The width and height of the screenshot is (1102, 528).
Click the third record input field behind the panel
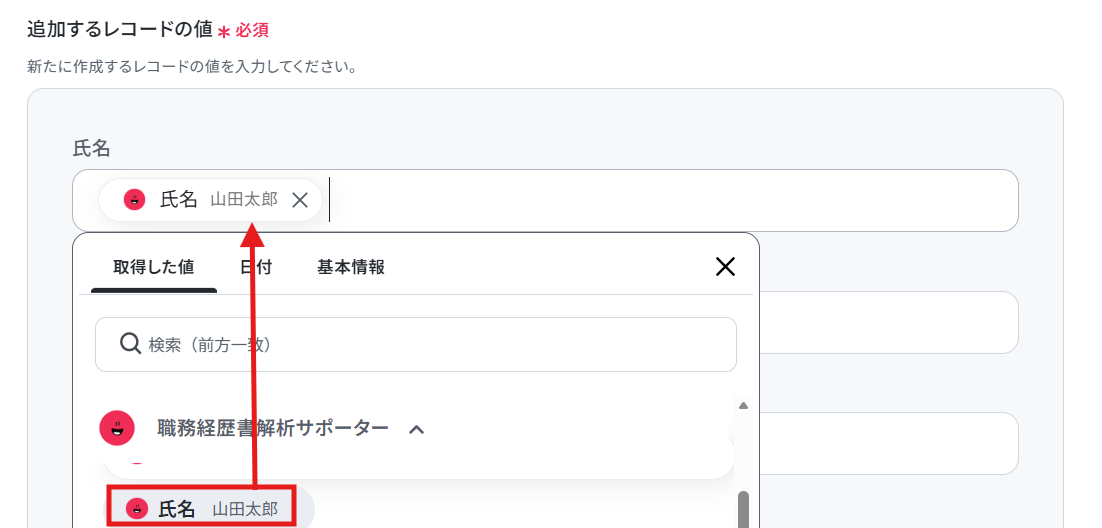click(x=889, y=444)
